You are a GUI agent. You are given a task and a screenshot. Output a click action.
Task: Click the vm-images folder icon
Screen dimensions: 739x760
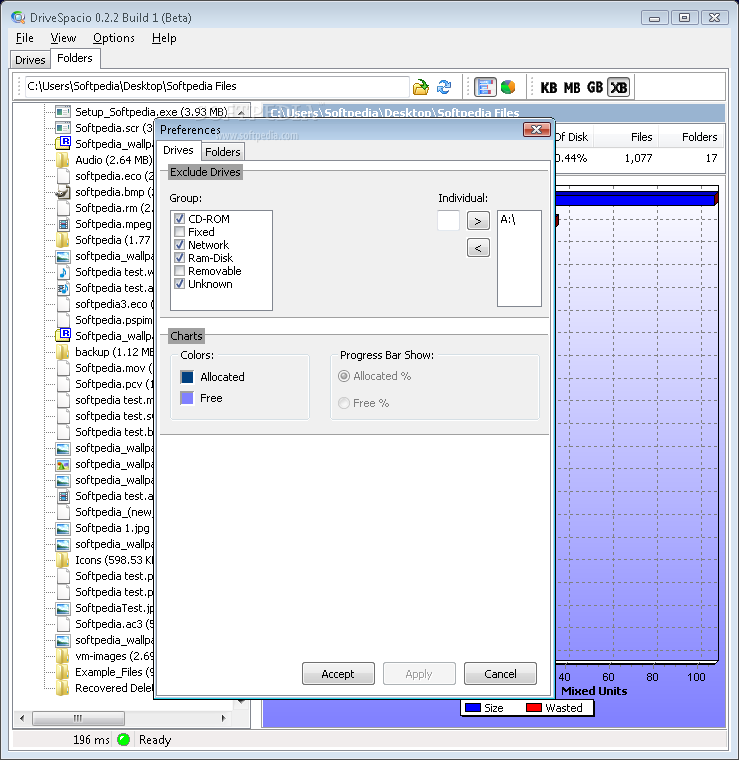click(63, 656)
